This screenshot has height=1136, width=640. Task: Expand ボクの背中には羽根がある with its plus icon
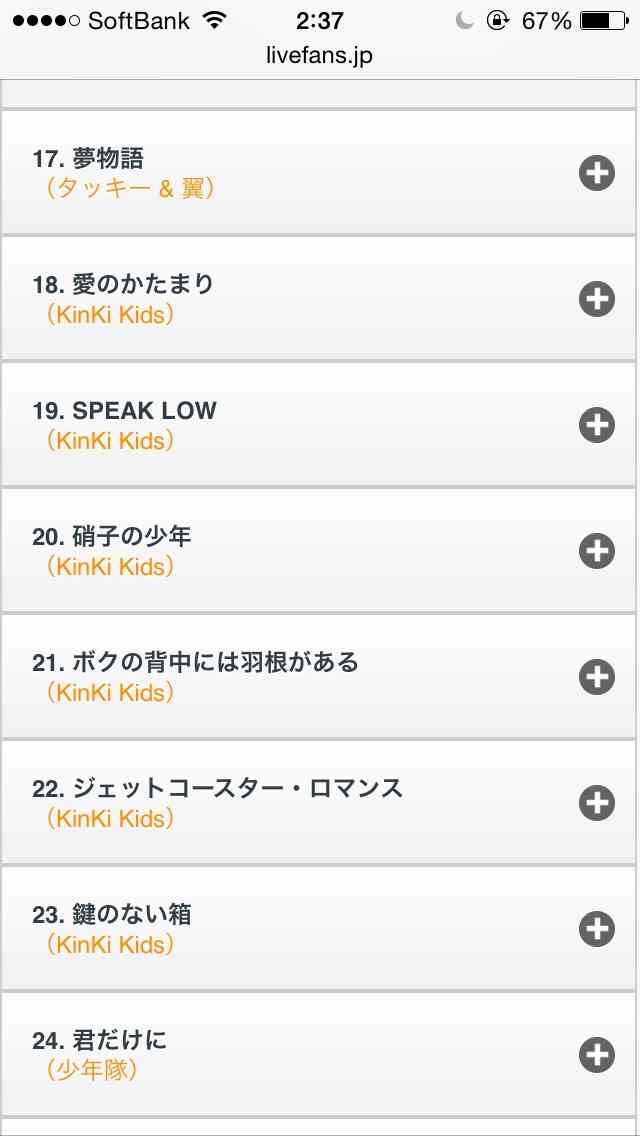[597, 677]
